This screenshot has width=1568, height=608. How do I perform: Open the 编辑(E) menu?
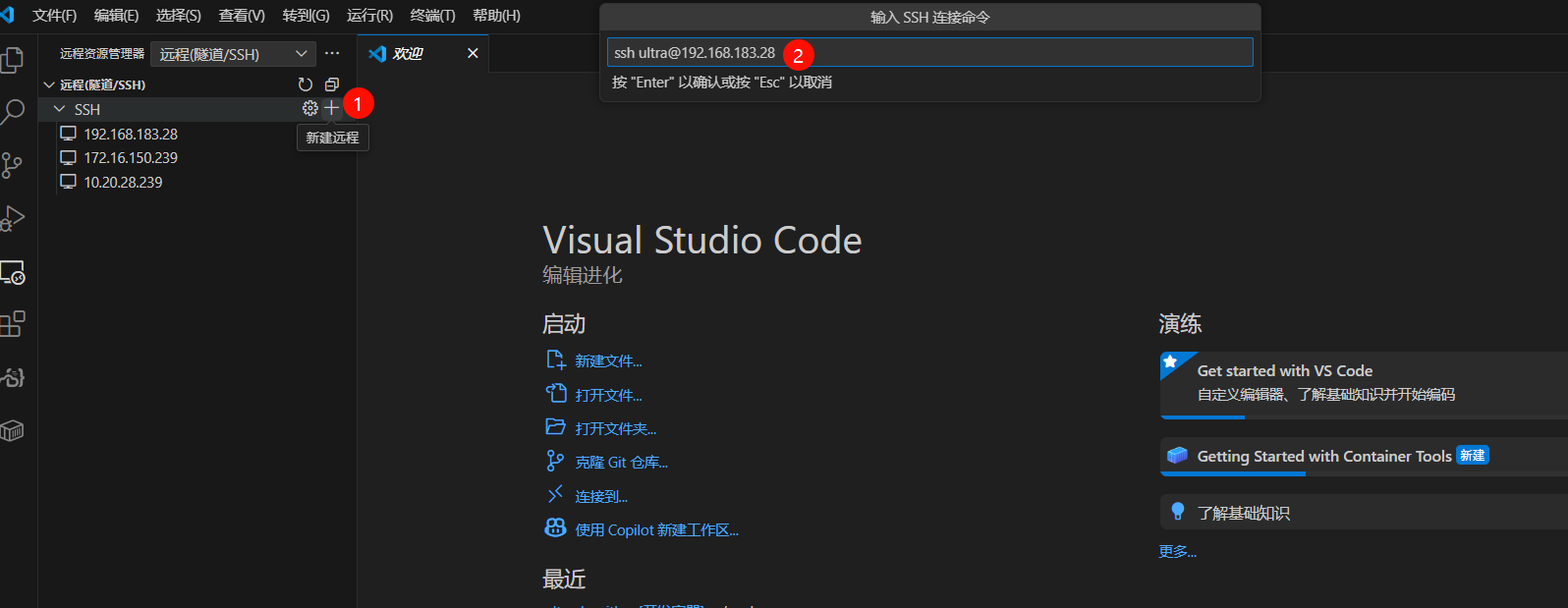tap(116, 16)
